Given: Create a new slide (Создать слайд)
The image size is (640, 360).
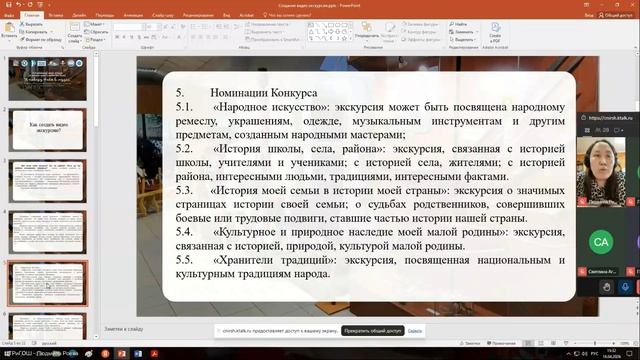Looking at the screenshot, I should pos(75,33).
